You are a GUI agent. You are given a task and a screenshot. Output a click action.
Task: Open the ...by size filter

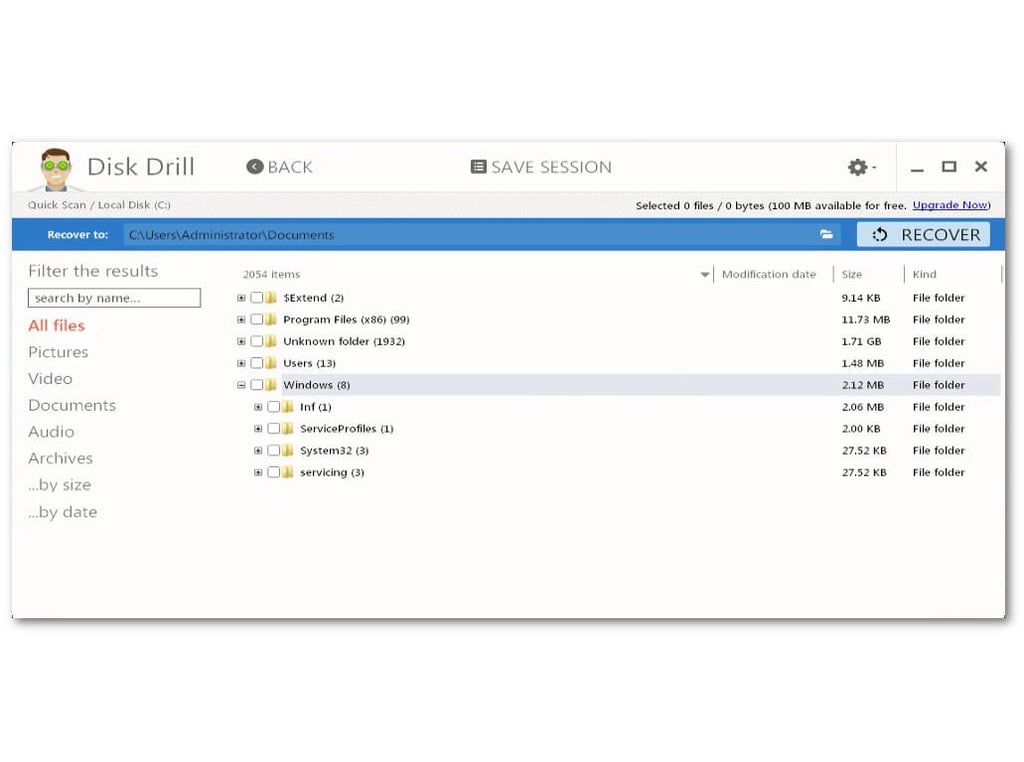[x=59, y=485]
